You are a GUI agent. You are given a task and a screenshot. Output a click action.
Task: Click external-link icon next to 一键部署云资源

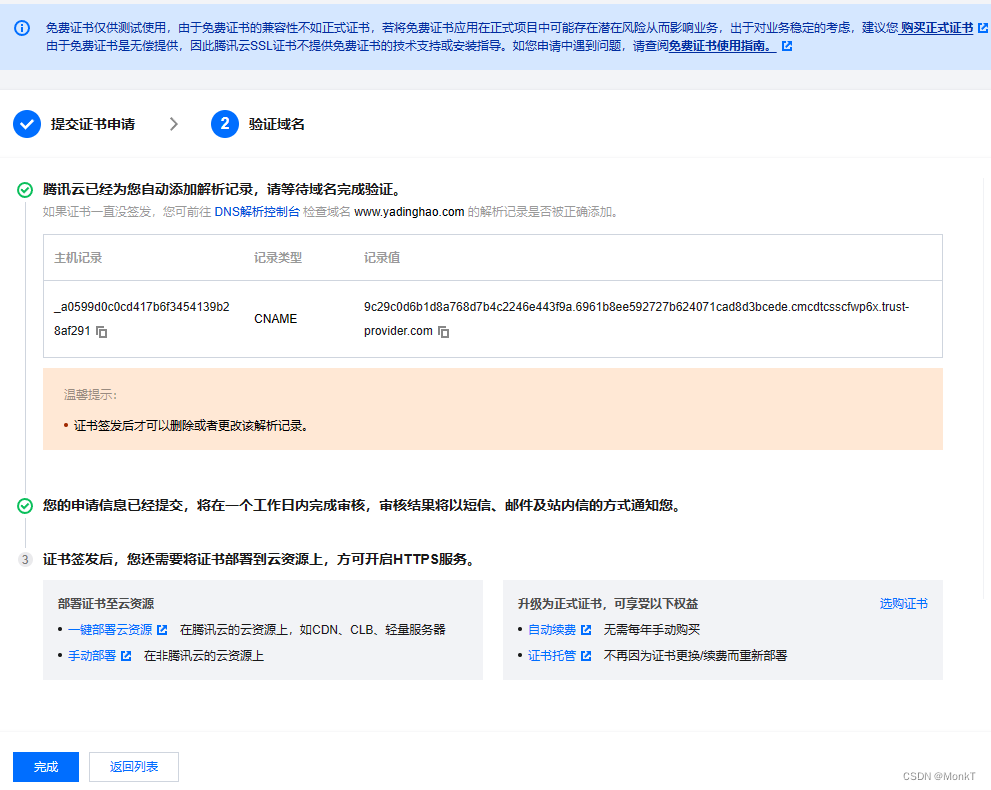click(162, 629)
